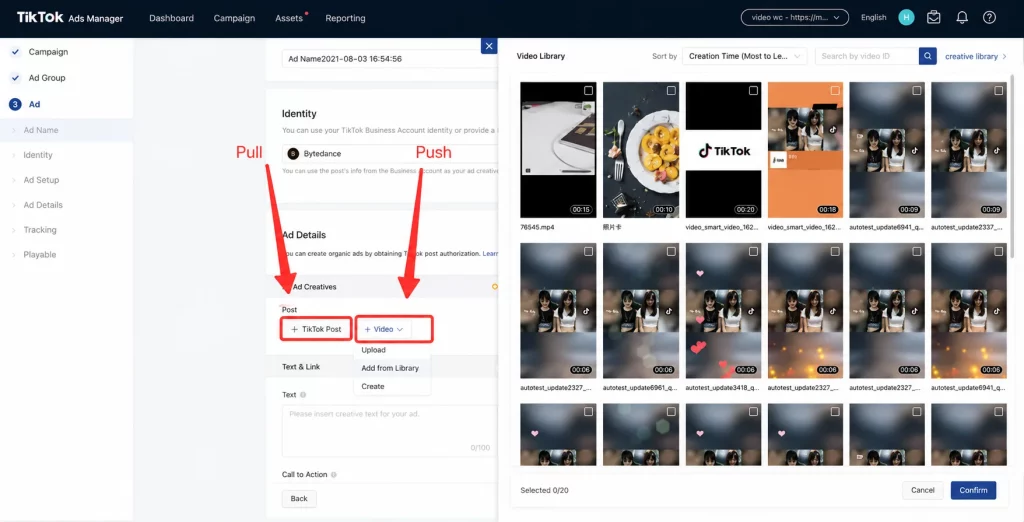Open the Sort by Creation Time dropdown
The image size is (1024, 522).
click(x=744, y=56)
